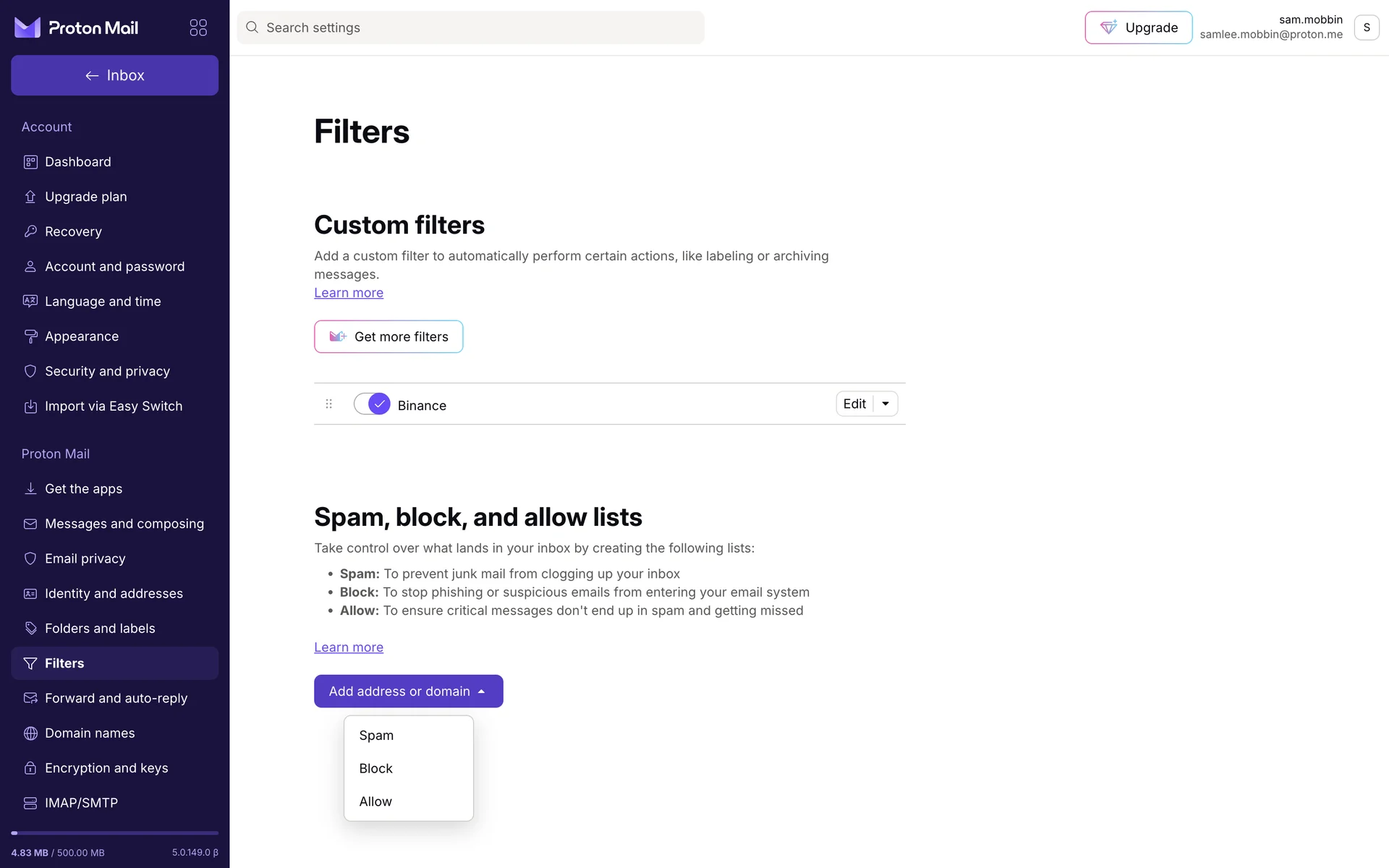Click the Security and privacy shield icon
The image size is (1389, 868).
coord(30,371)
